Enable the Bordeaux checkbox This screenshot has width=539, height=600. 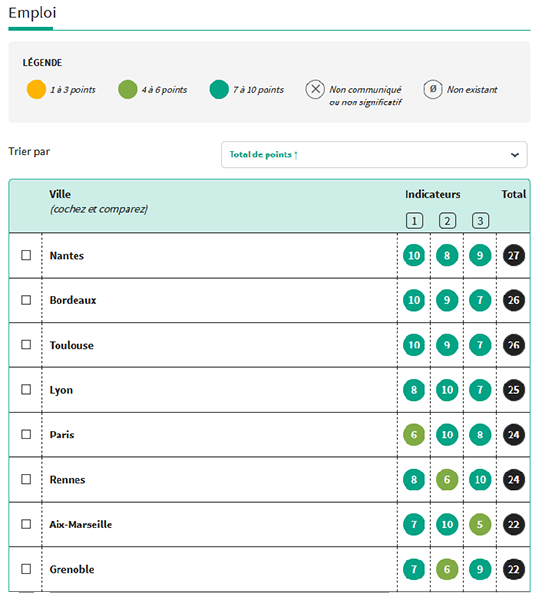coord(26,300)
